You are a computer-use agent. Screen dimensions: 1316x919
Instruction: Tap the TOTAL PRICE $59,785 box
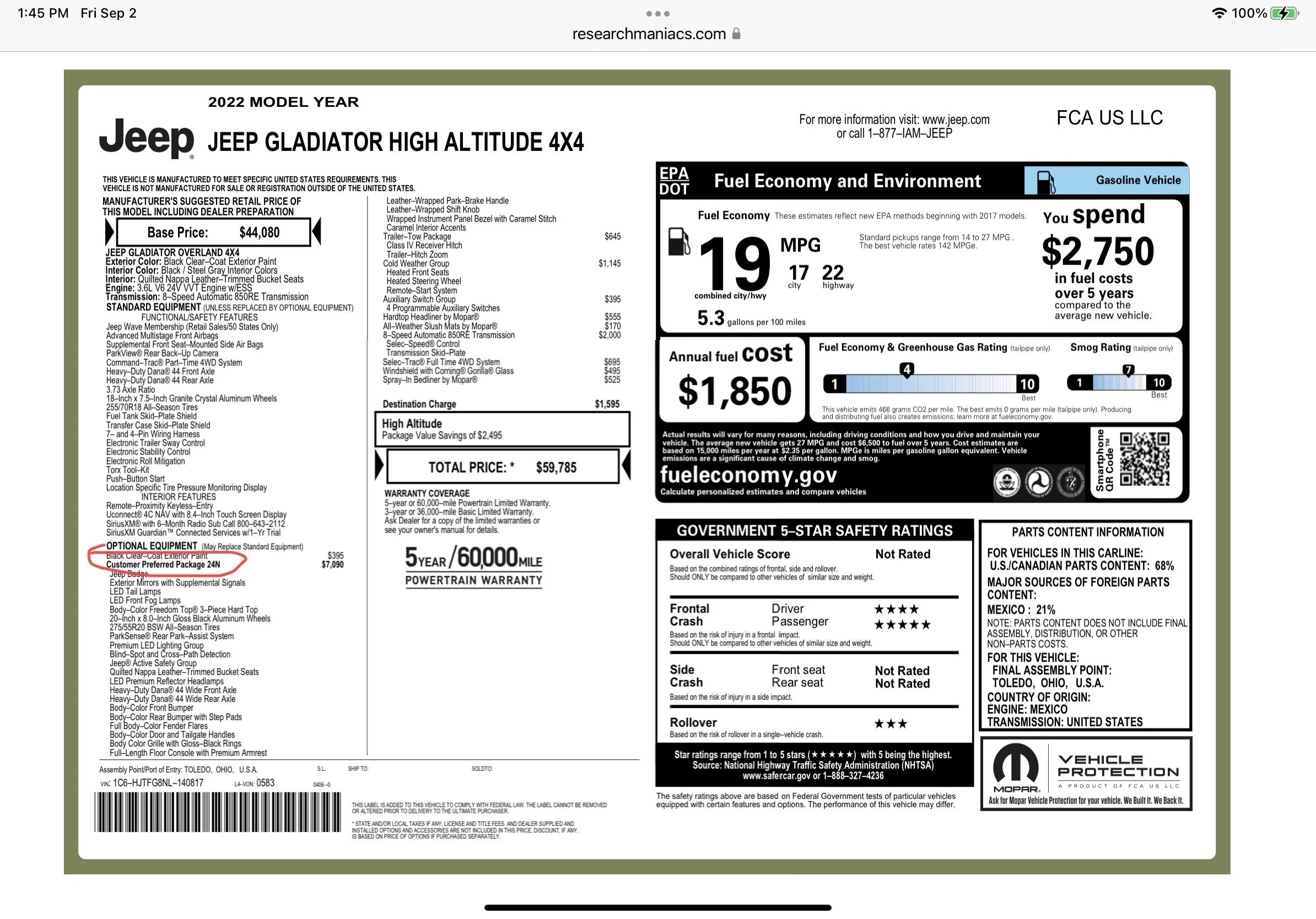[503, 467]
